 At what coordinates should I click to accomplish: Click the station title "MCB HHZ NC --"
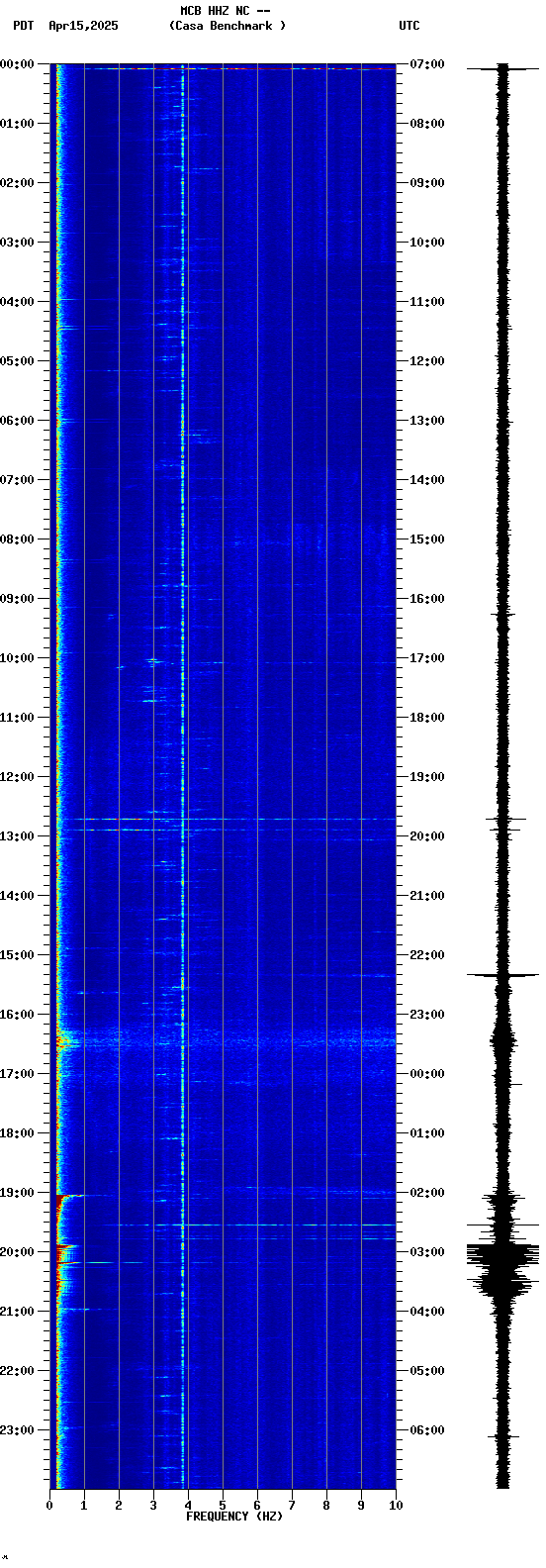[x=226, y=11]
